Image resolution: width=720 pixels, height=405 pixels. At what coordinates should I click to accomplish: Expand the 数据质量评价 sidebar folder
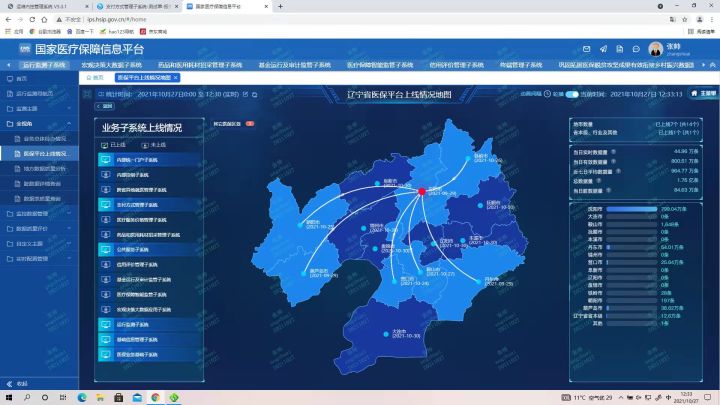click(39, 229)
